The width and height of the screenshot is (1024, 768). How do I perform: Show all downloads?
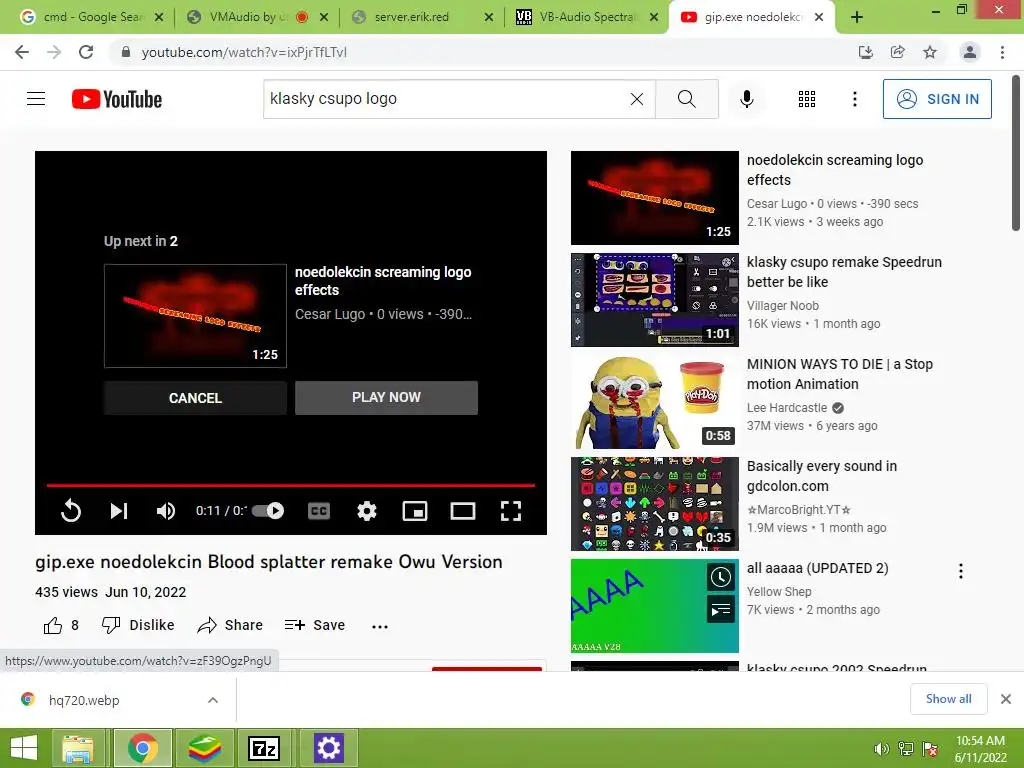948,699
